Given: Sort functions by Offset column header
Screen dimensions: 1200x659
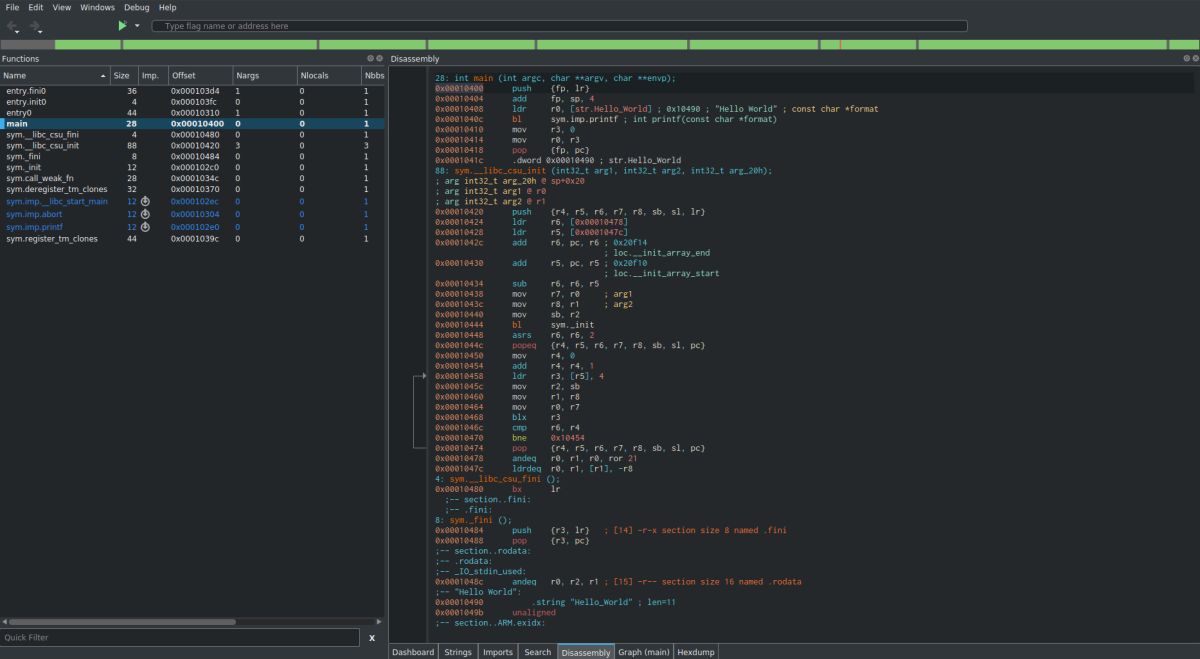Looking at the screenshot, I should coord(200,76).
